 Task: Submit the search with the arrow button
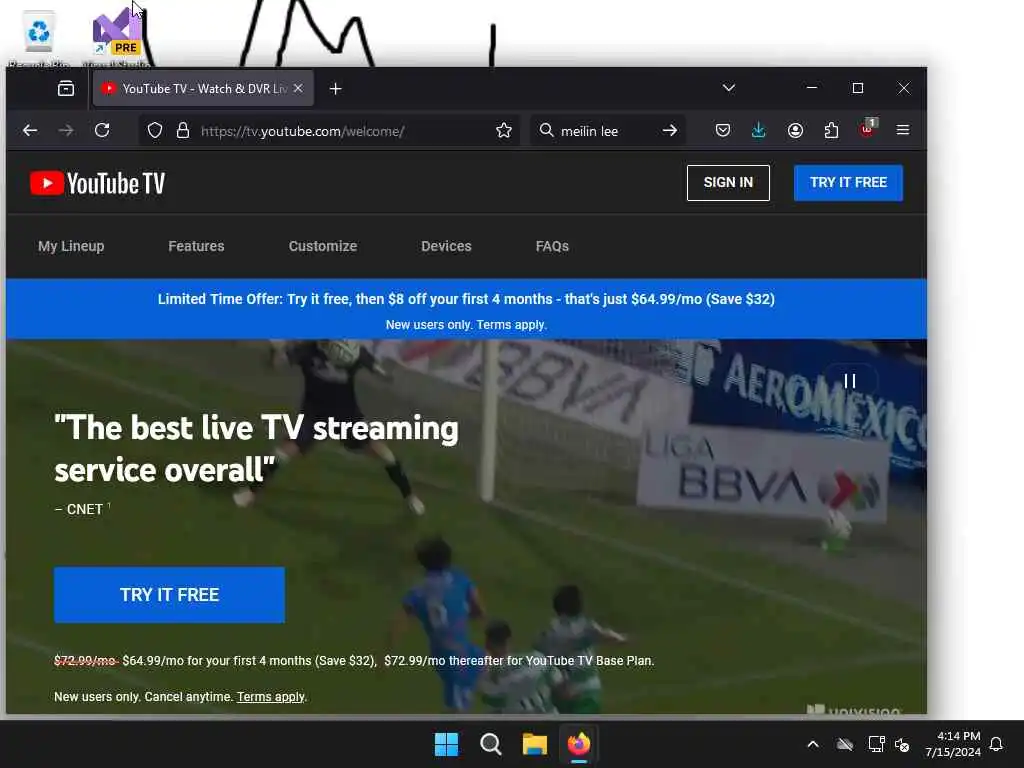click(x=670, y=131)
